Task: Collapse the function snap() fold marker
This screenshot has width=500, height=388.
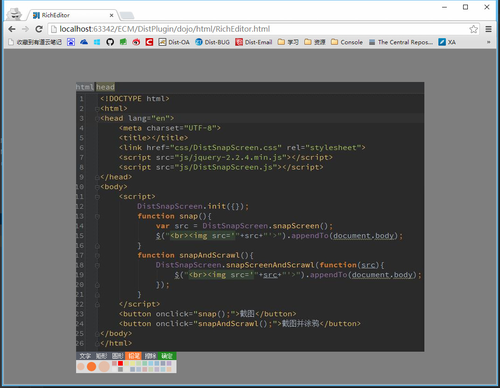Action: point(97,217)
